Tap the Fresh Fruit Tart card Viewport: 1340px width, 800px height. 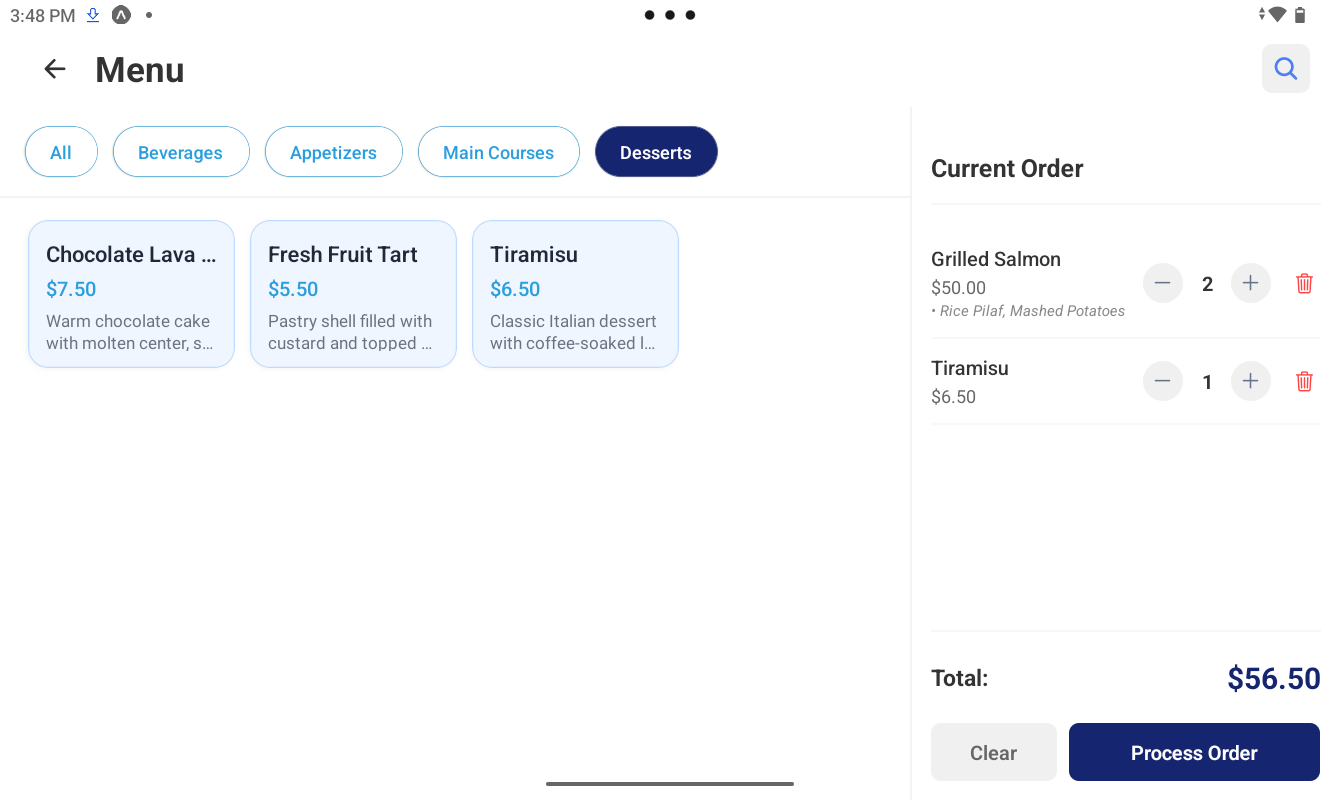(353, 294)
